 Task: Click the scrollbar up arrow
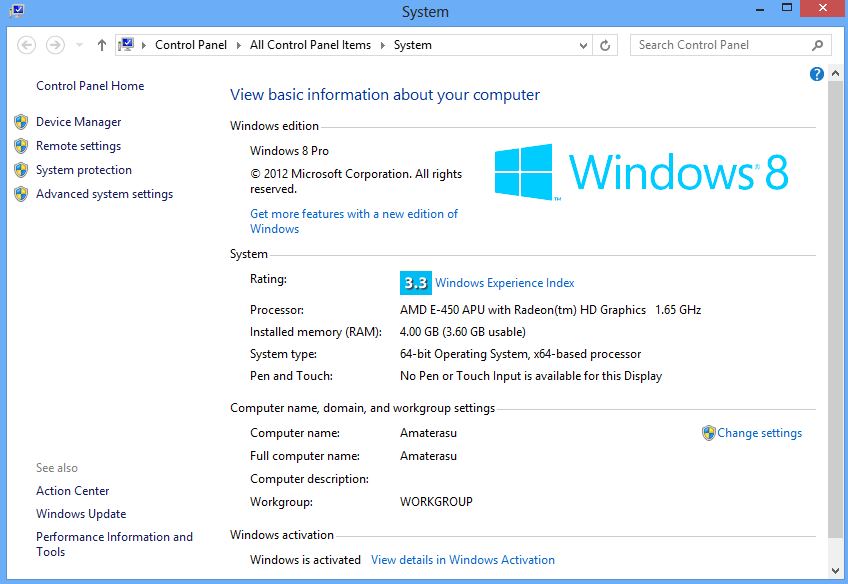836,73
